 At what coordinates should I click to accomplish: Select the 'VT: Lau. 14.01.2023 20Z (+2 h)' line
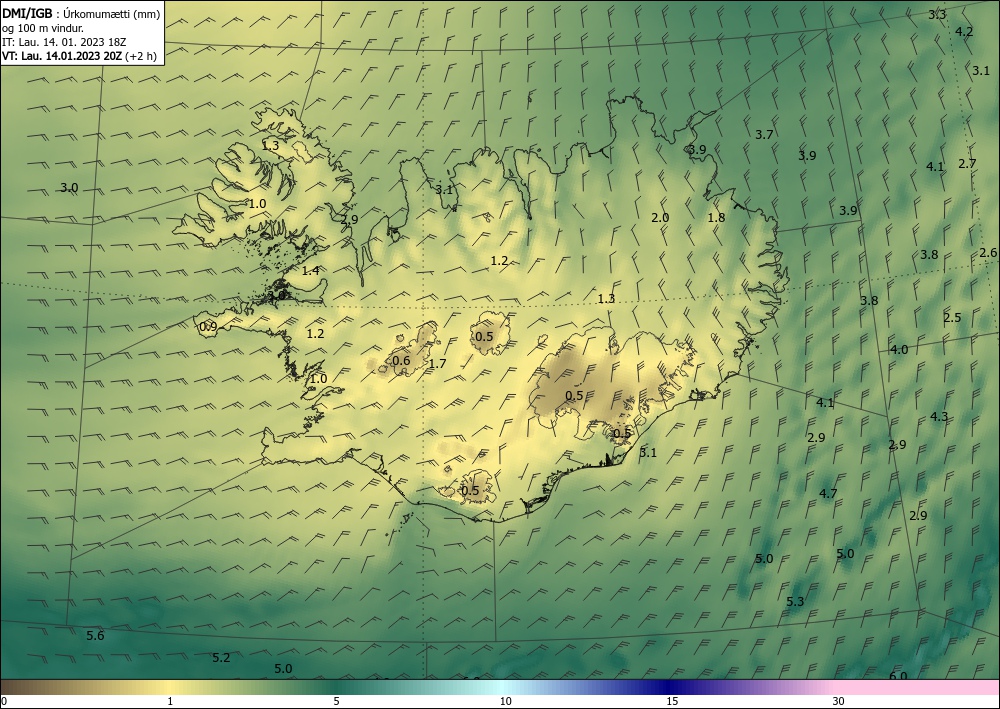coord(79,56)
